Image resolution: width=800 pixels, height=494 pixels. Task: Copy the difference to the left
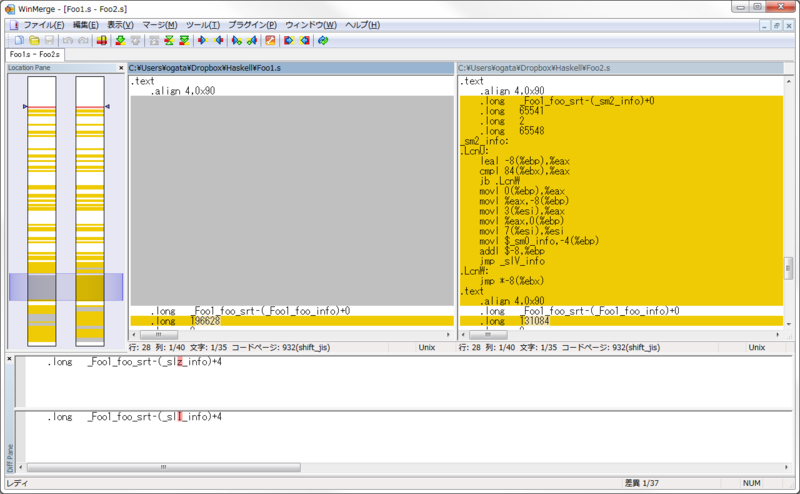218,40
